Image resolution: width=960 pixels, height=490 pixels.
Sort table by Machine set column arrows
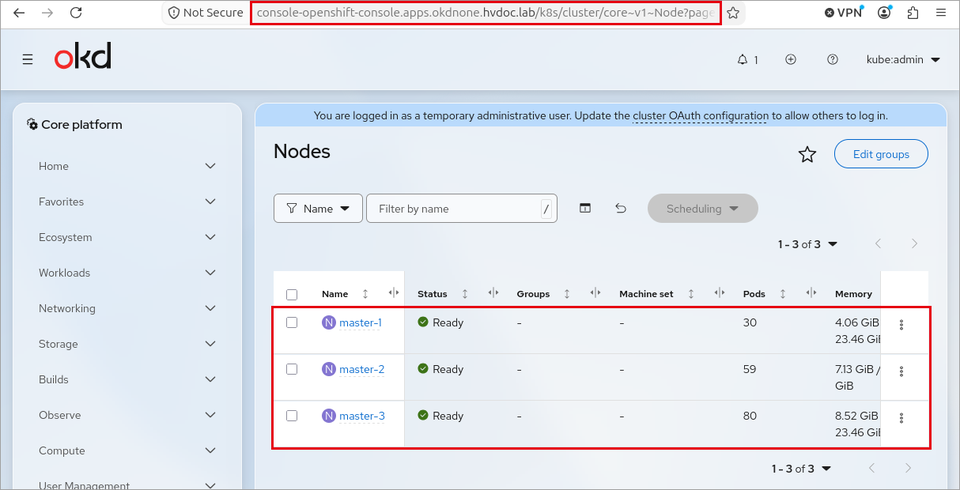(x=691, y=294)
